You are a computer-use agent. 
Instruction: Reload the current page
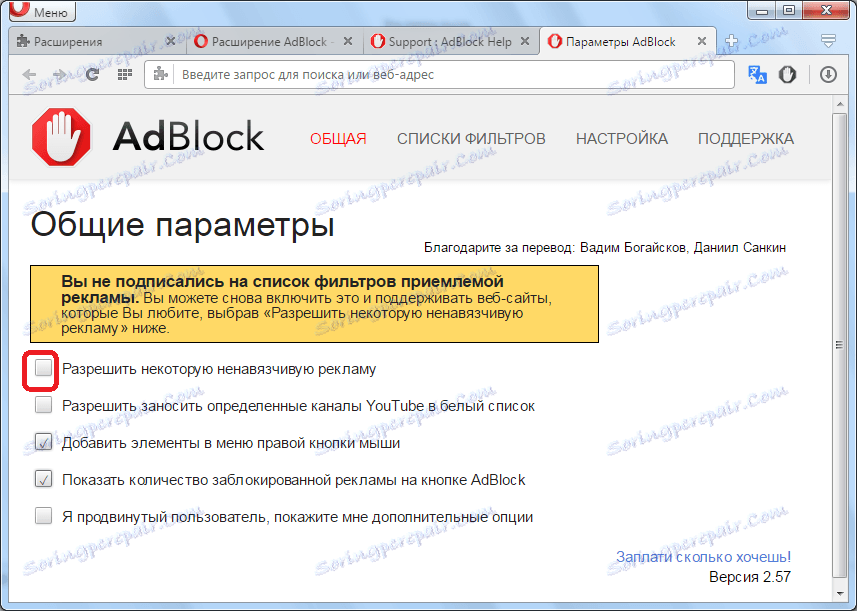tap(93, 74)
